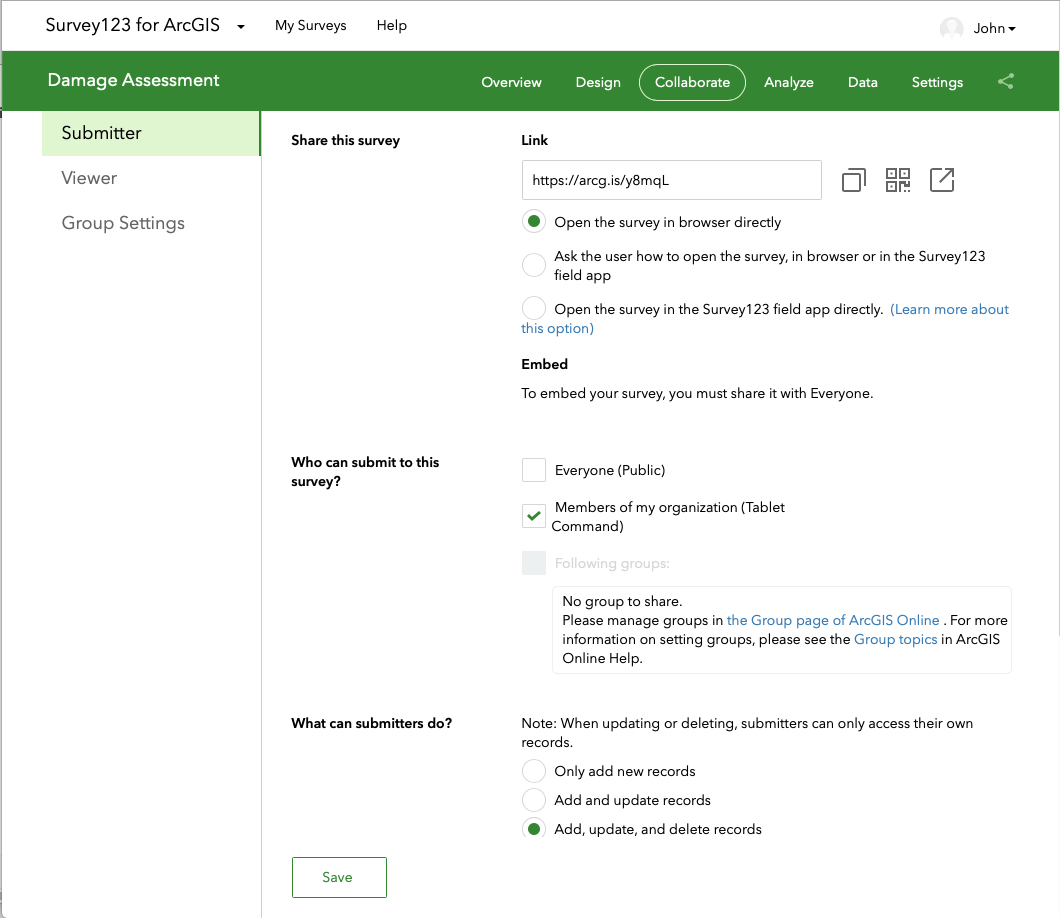Click the survey link URL text field
The height and width of the screenshot is (918, 1060).
[671, 180]
